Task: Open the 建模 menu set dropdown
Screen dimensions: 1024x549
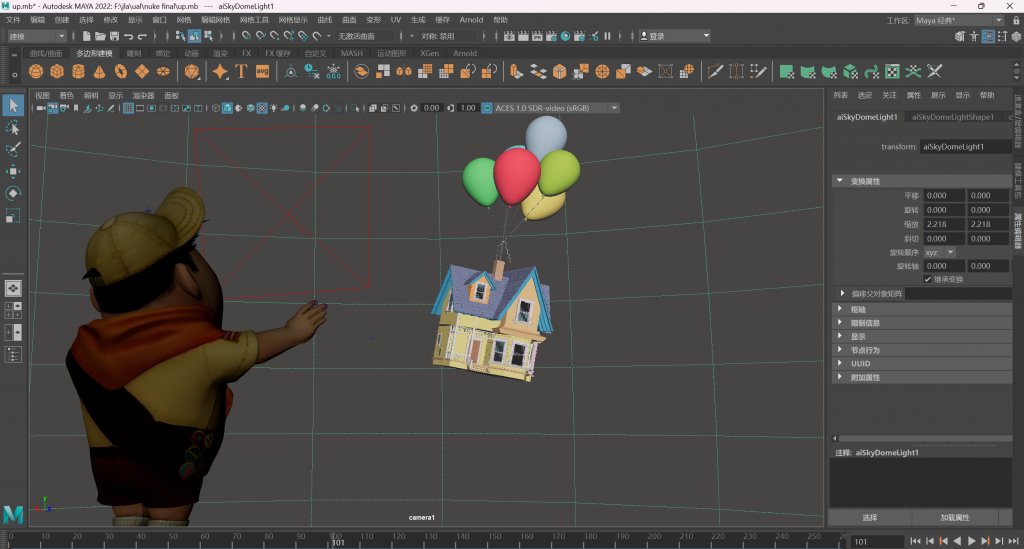Action: (x=37, y=36)
